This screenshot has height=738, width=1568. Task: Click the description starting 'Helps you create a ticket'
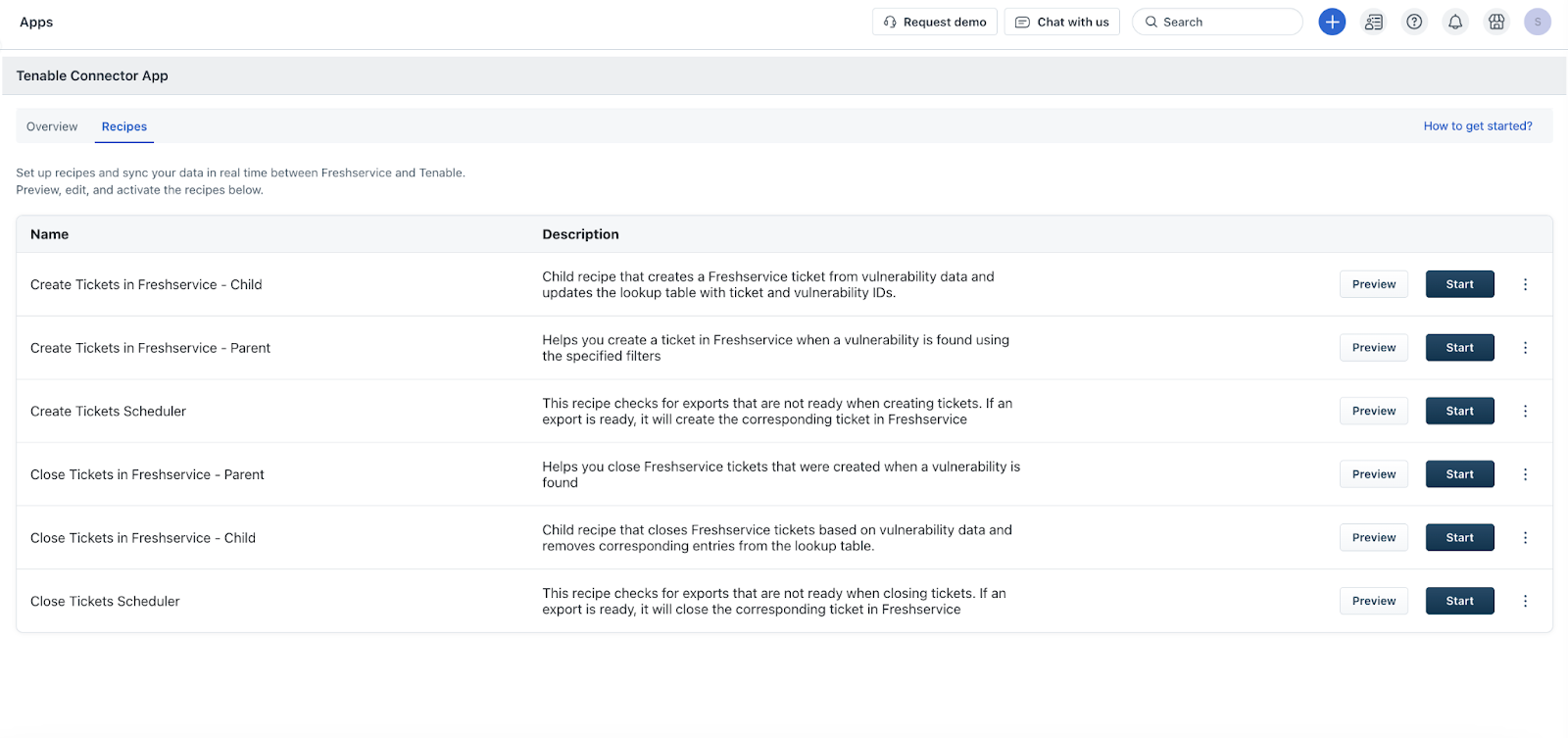pyautogui.click(x=775, y=348)
